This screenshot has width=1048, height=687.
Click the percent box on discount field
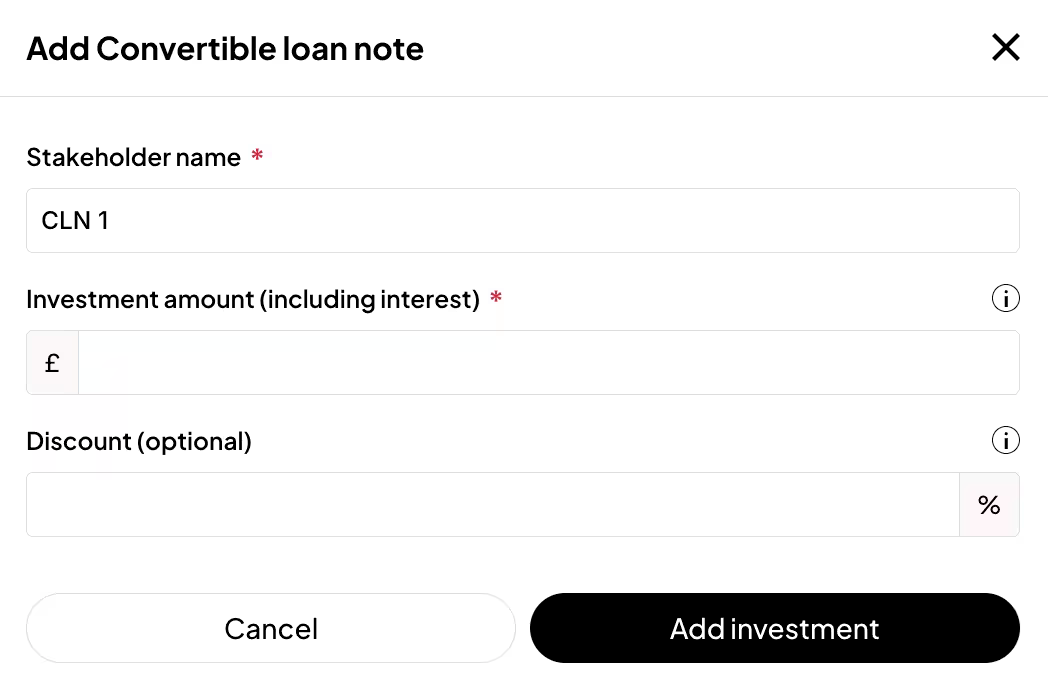pos(989,504)
